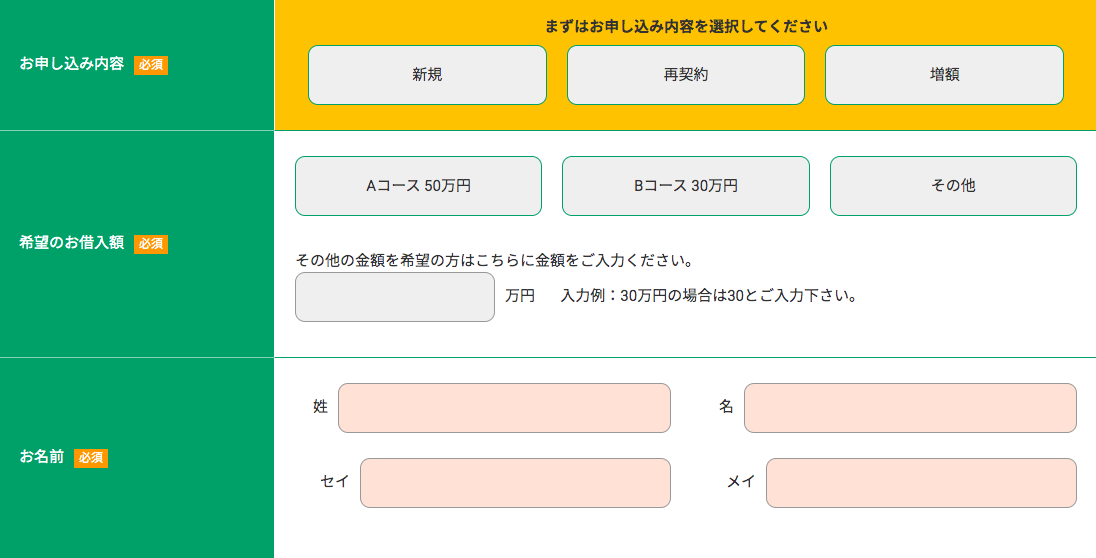The image size is (1096, 558).
Task: Click 必須 badge beside 希望のお借入額
Action: pyautogui.click(x=151, y=243)
